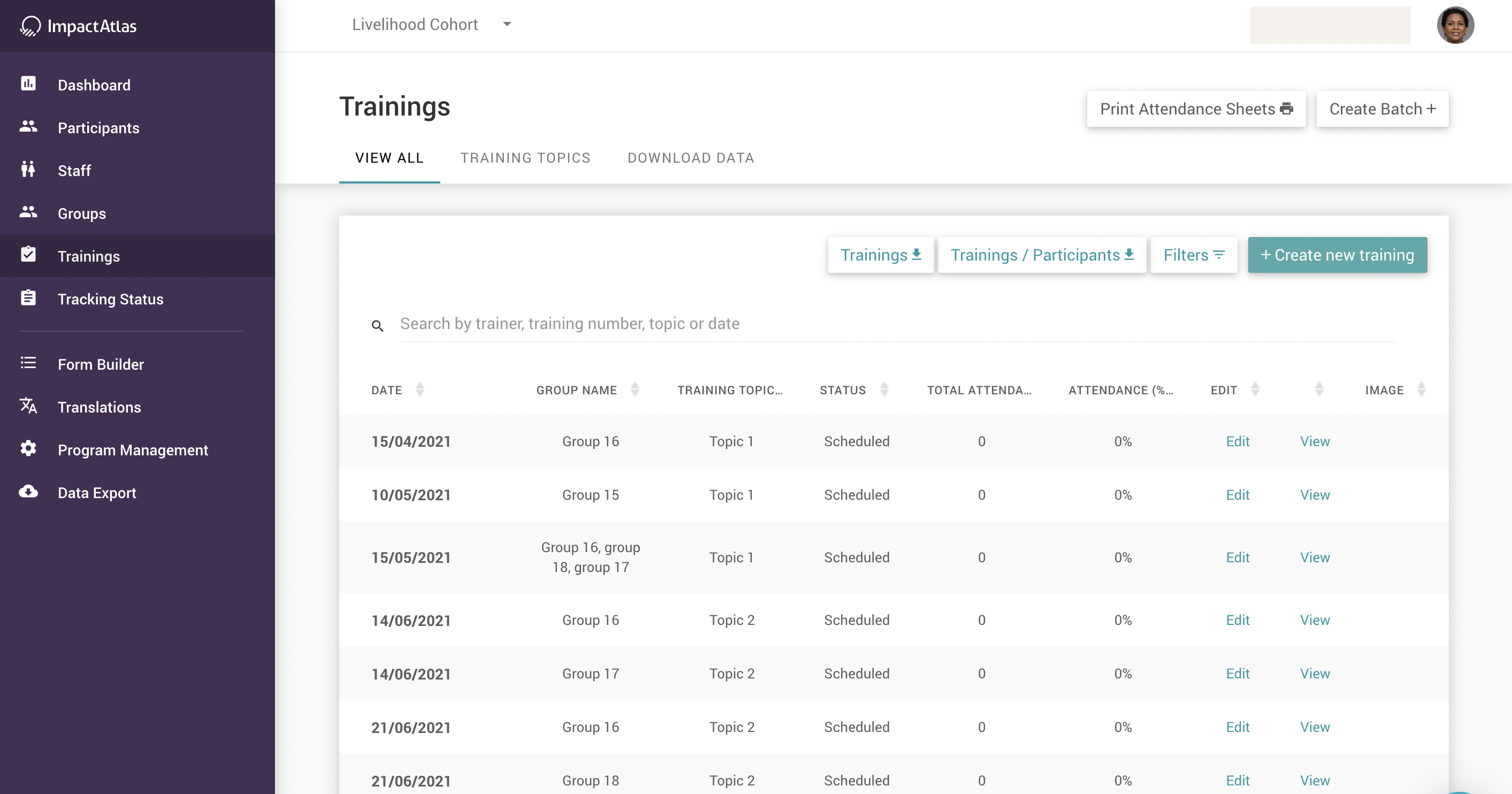Click the Translations language icon

28,406
